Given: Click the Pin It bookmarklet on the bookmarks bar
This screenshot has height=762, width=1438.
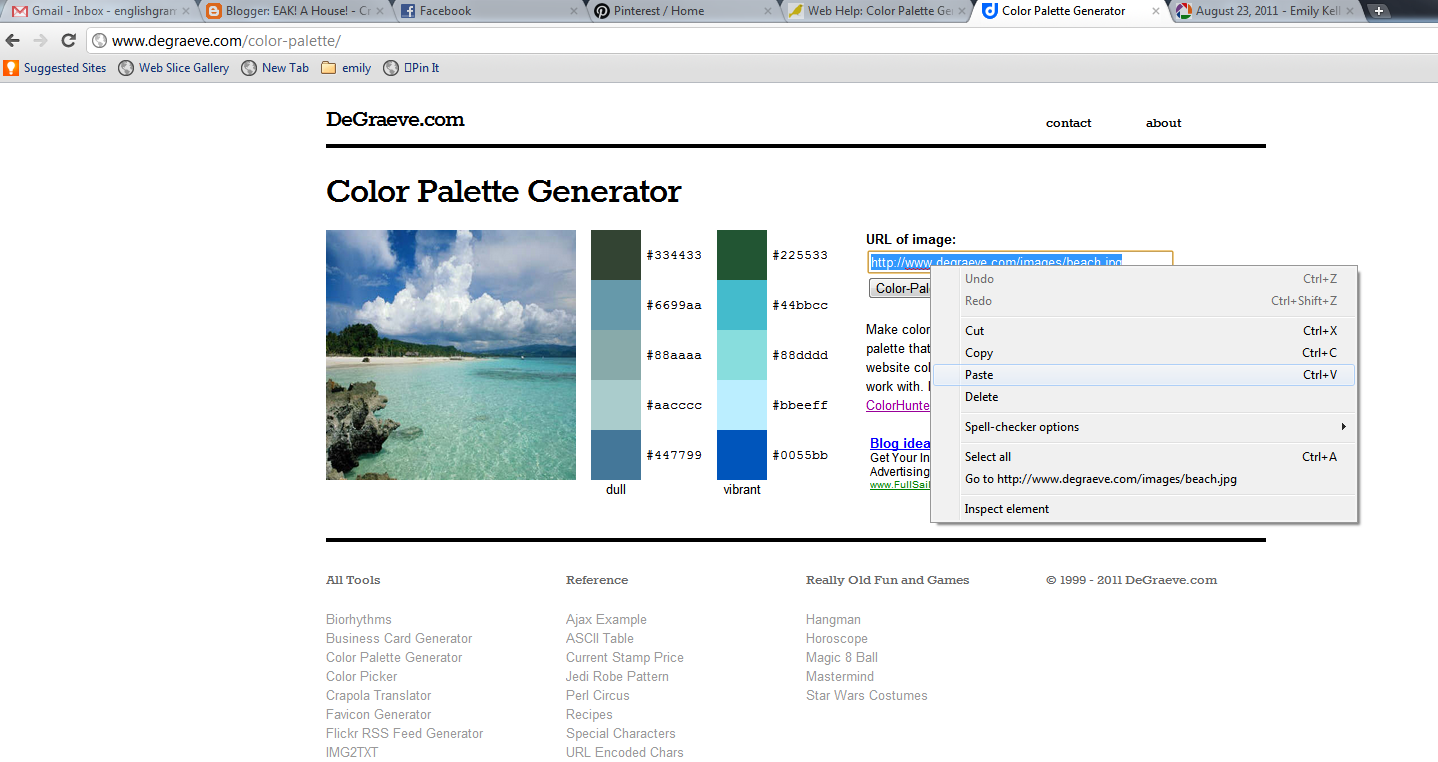Looking at the screenshot, I should (411, 67).
